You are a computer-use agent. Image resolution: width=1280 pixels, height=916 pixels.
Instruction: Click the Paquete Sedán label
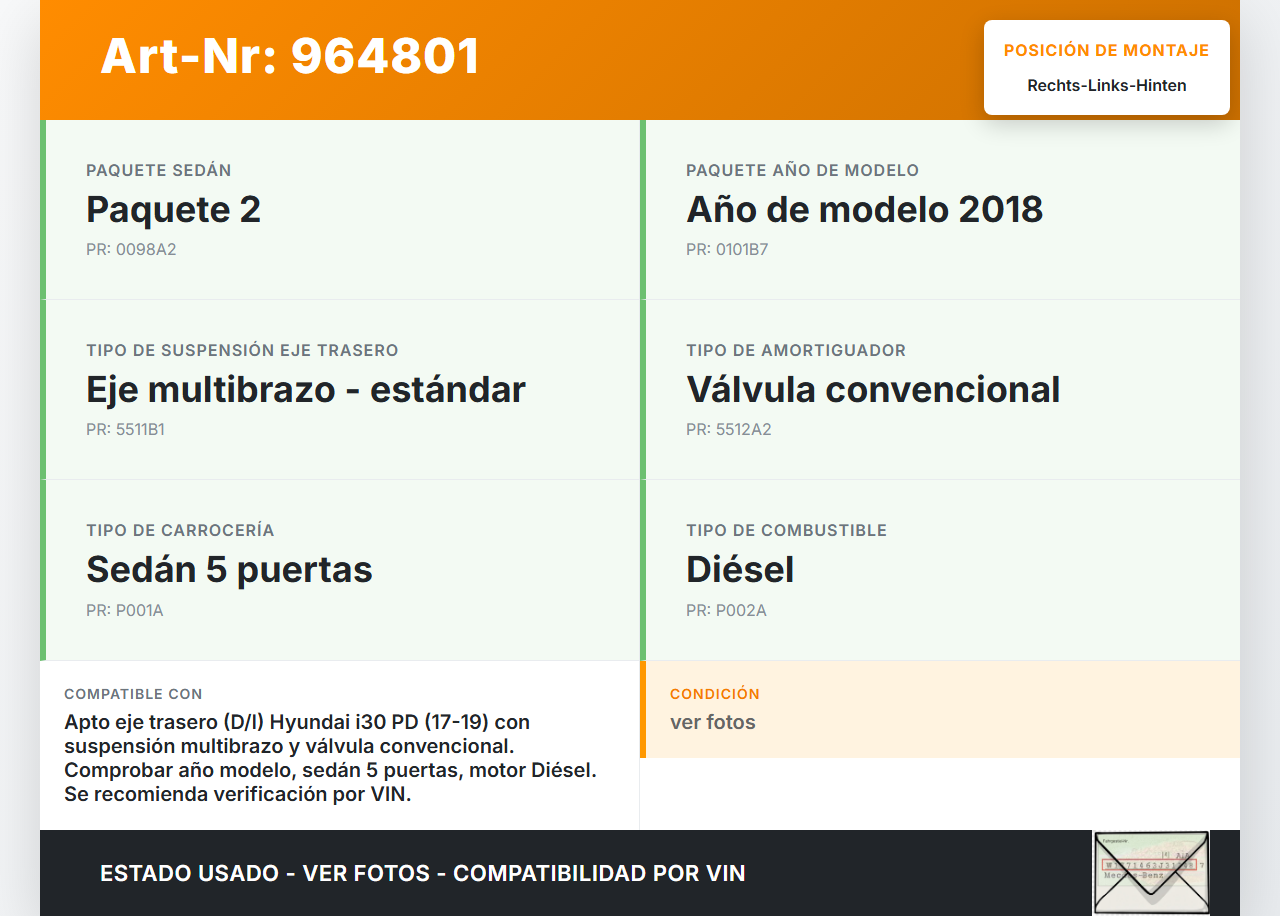[159, 171]
